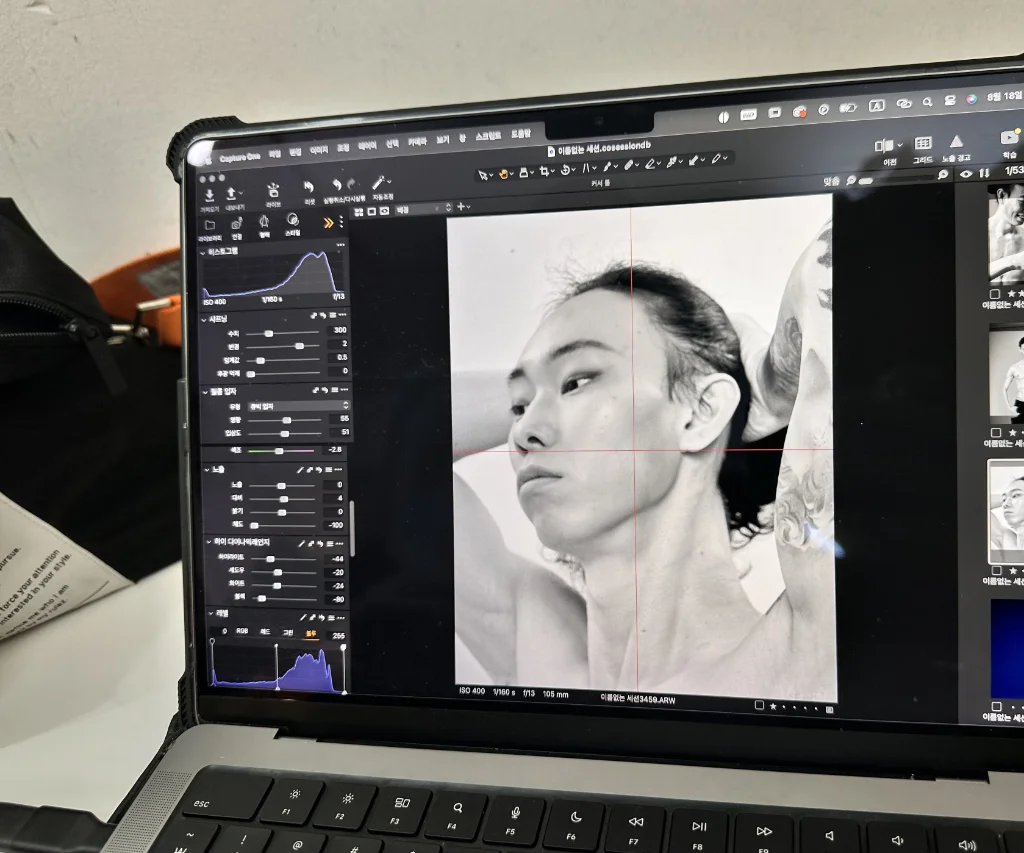1024x853 pixels.
Task: Open the 학습 learn icon
Action: pos(1010,138)
